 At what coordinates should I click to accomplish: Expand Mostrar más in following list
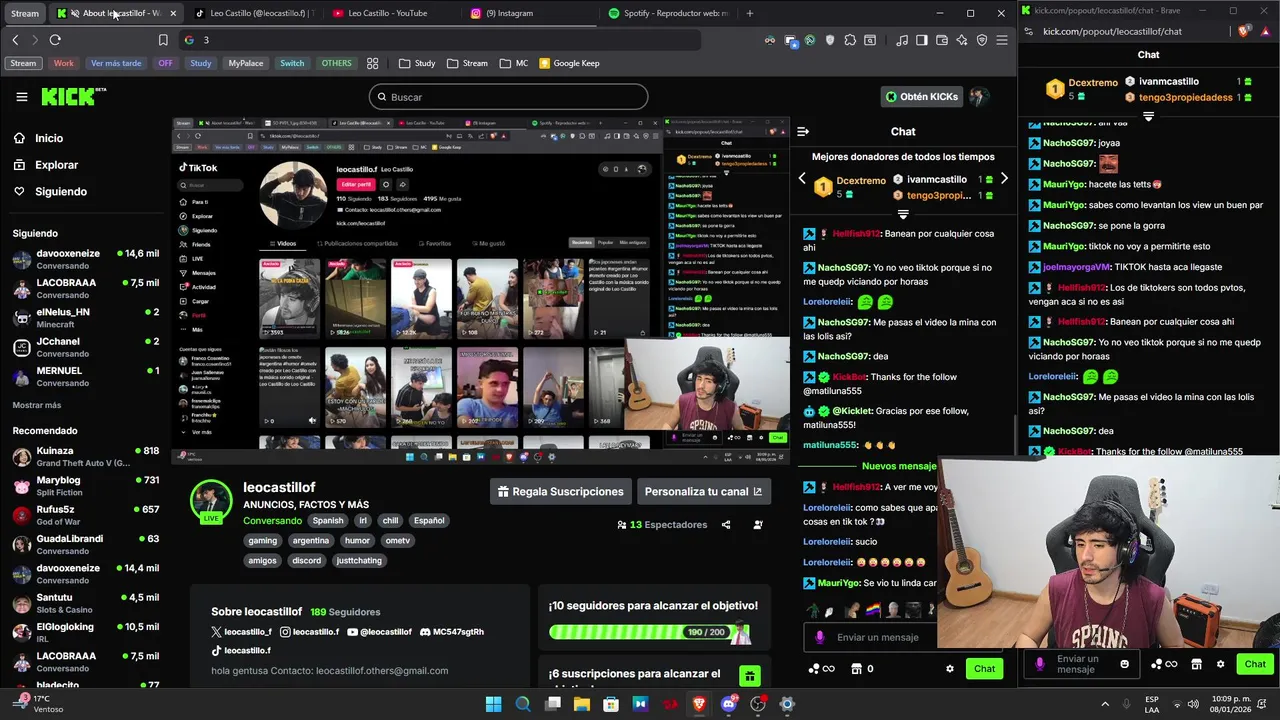point(37,405)
